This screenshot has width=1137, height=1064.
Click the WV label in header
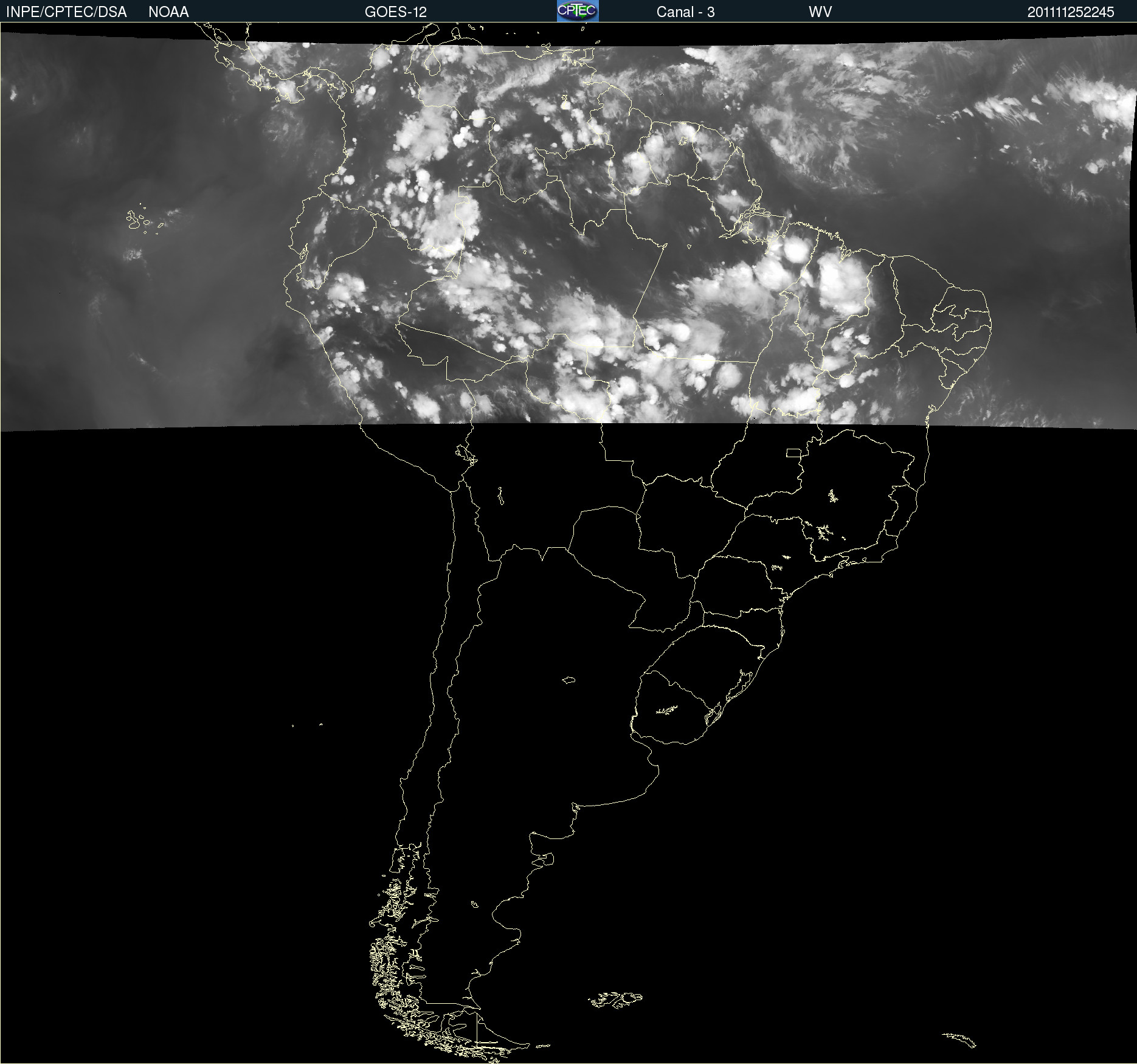[x=820, y=12]
